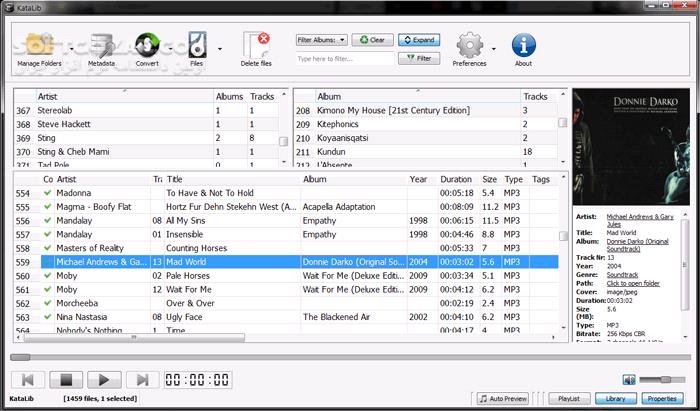Open the Preferences gear
Image resolution: width=700 pixels, height=411 pixels.
[469, 48]
